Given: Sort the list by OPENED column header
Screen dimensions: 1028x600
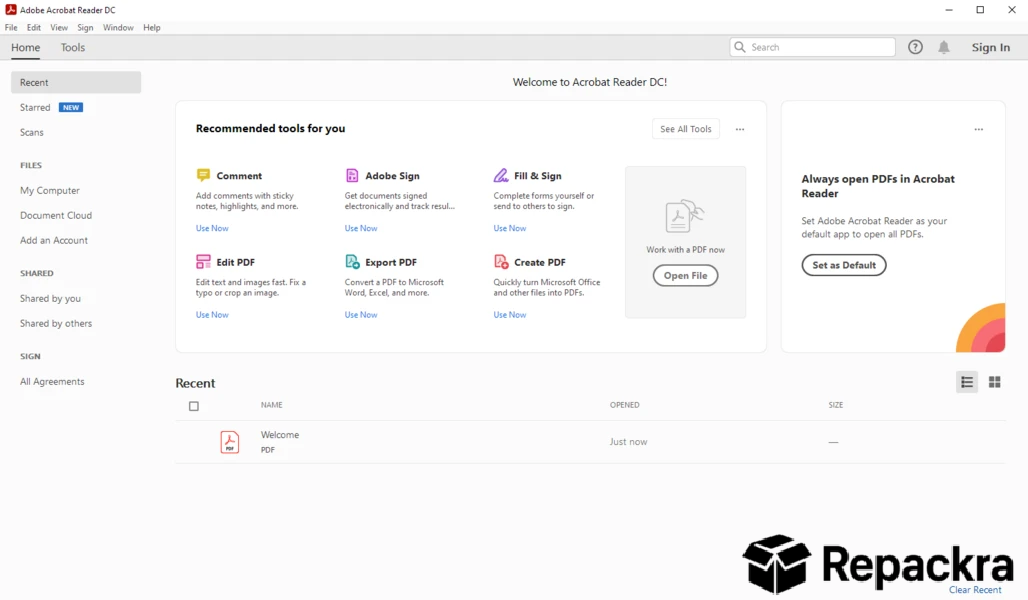Looking at the screenshot, I should point(625,405).
